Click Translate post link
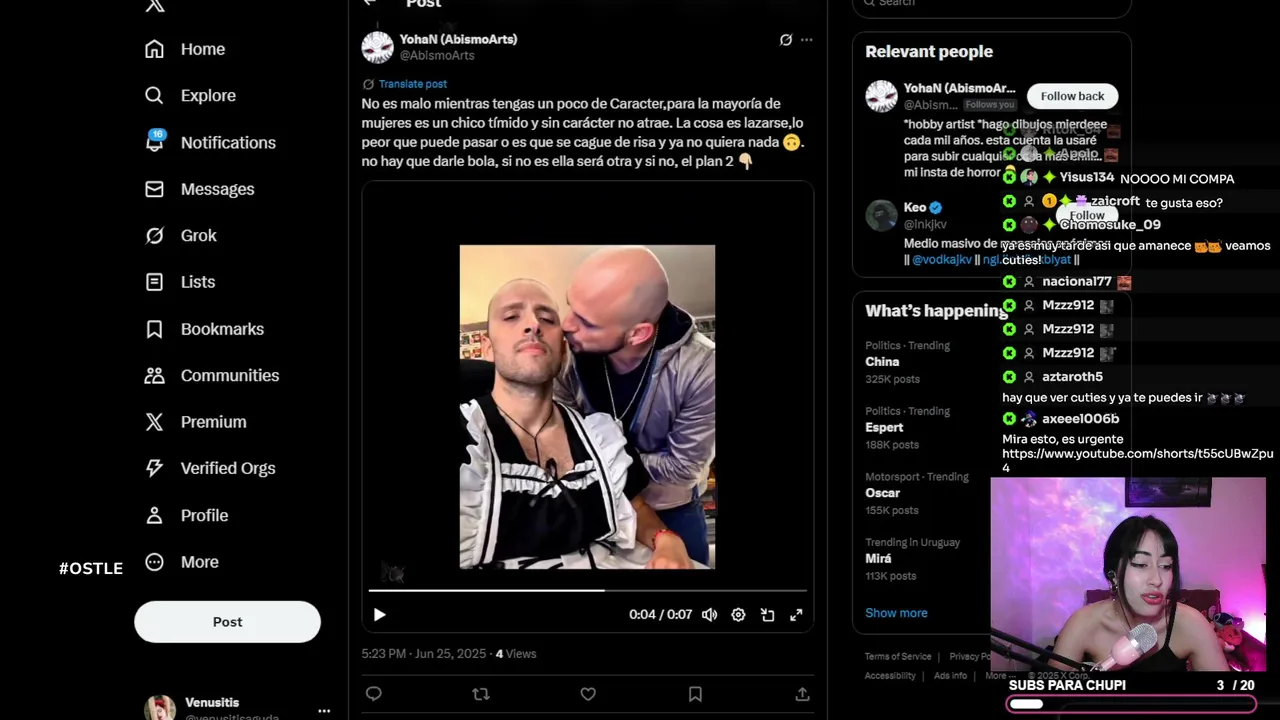 point(412,84)
